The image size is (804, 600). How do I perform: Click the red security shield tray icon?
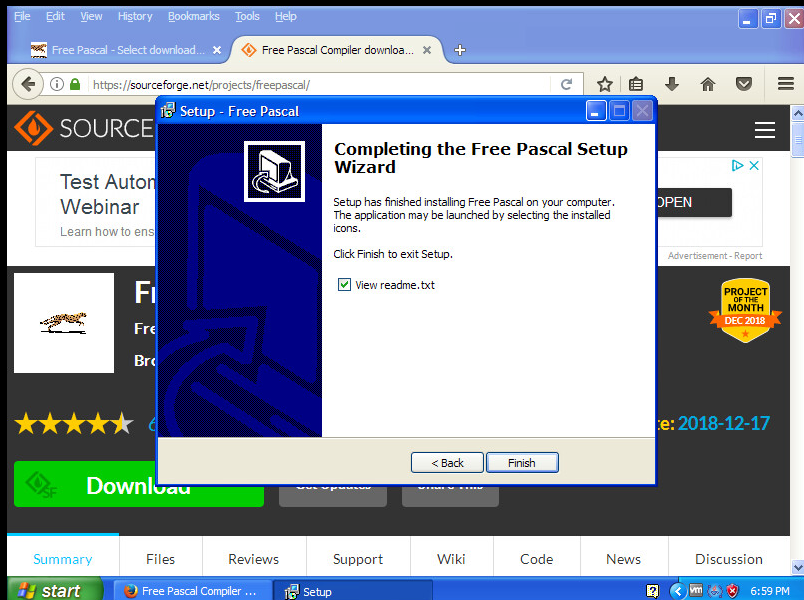733,591
